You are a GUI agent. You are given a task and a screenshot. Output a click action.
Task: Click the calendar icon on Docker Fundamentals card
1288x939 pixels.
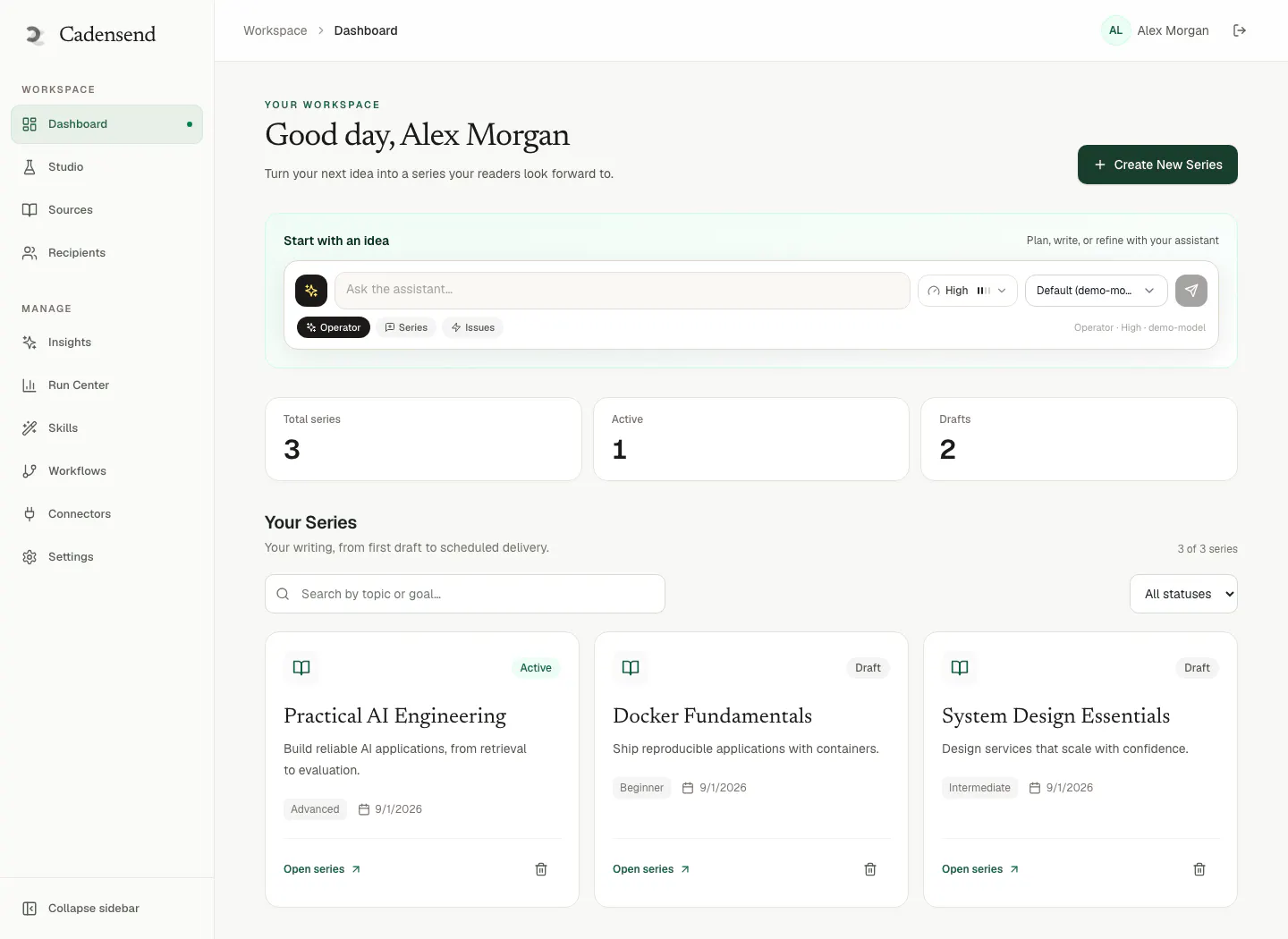(x=688, y=788)
